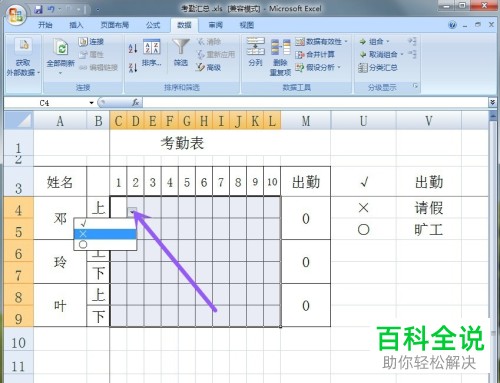Select column A header
Screen dimensions: 500x383
click(x=60, y=121)
